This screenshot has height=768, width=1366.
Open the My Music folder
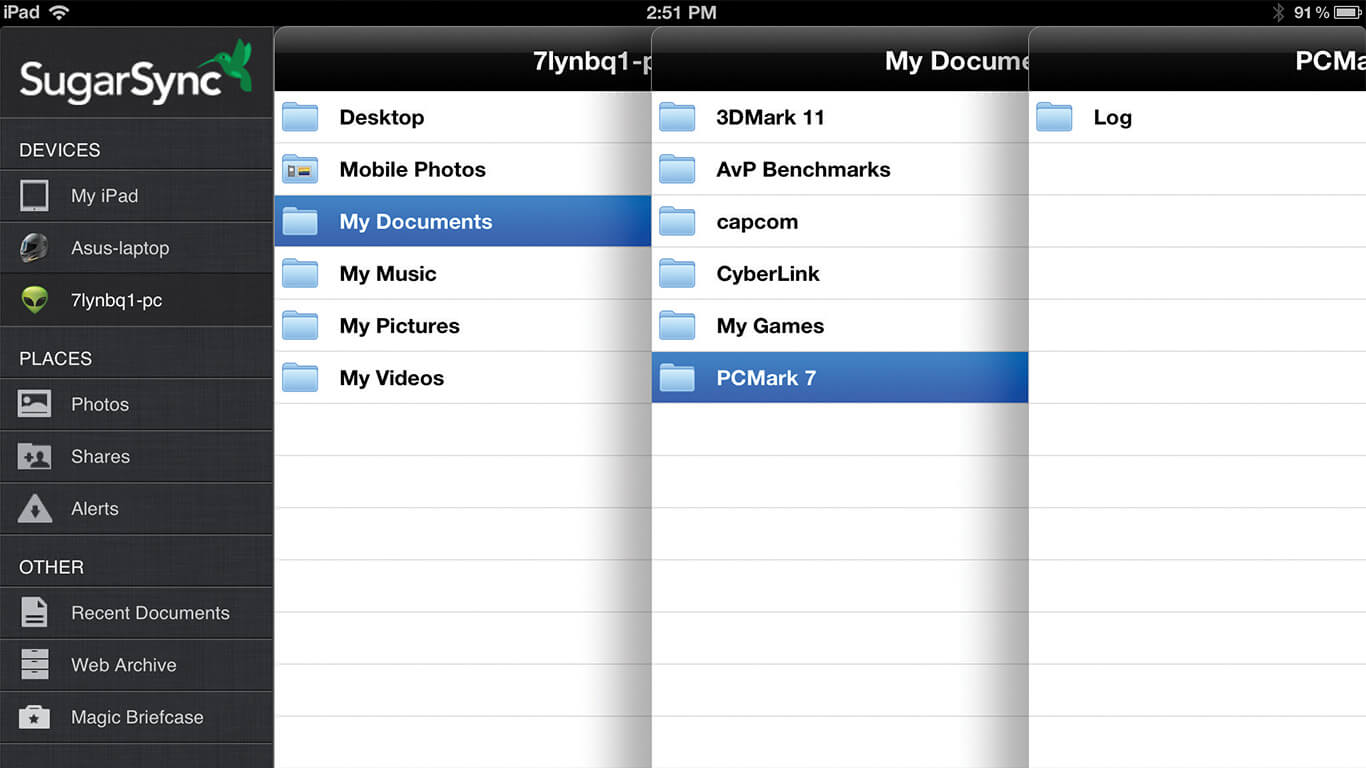(387, 273)
